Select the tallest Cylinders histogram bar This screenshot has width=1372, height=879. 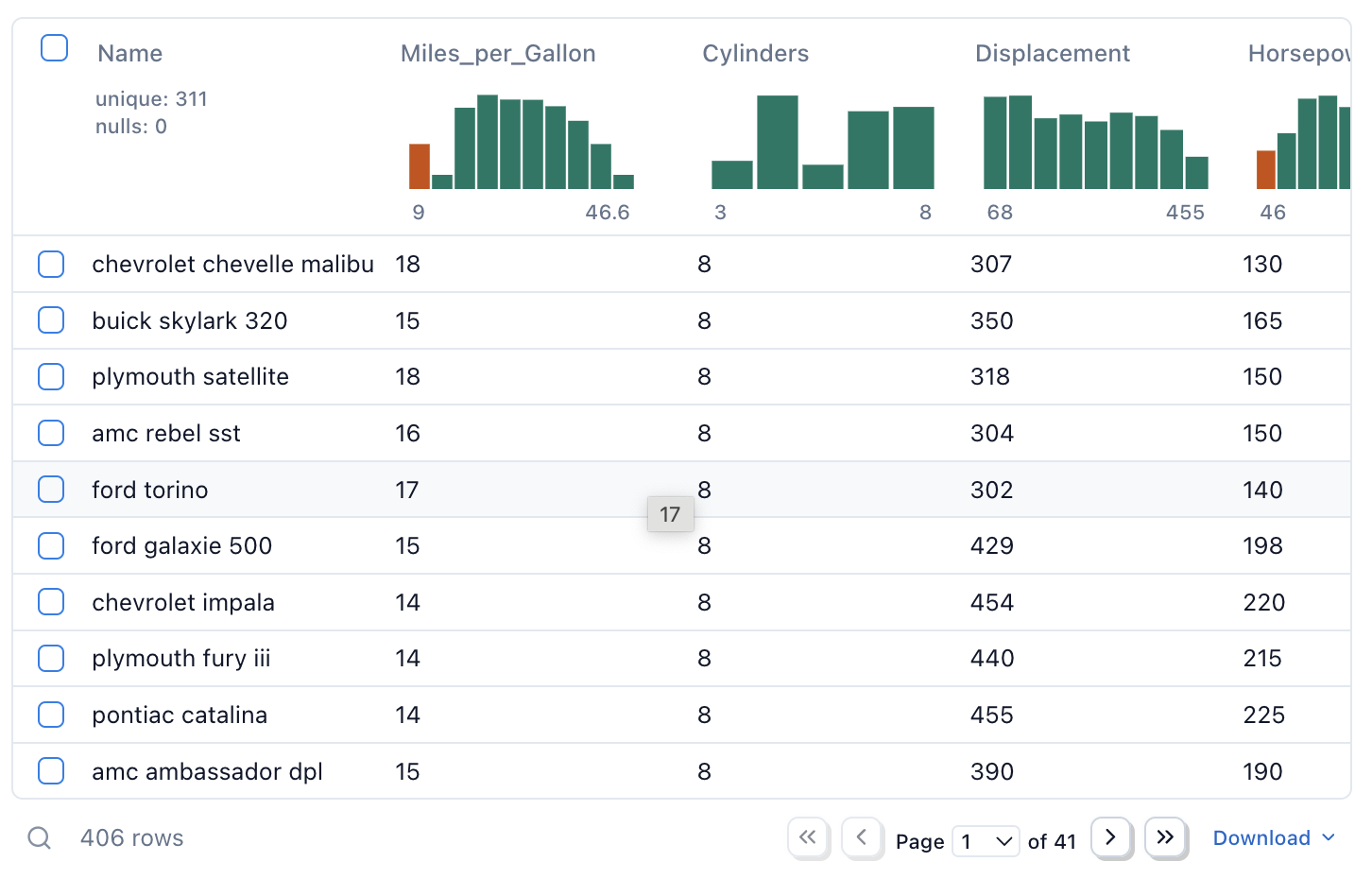[x=778, y=143]
